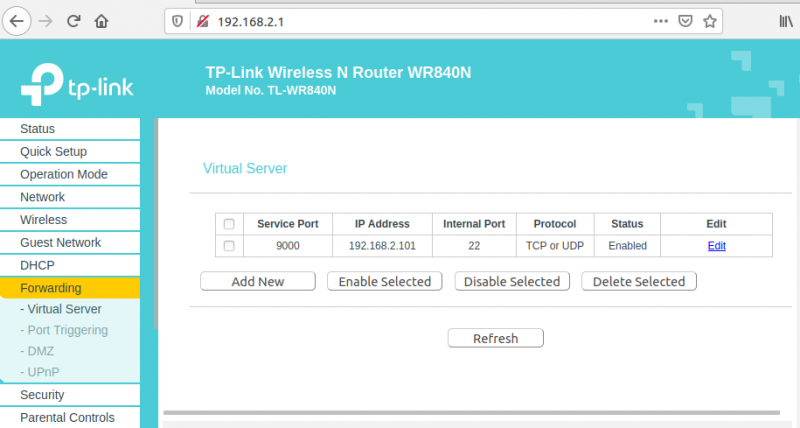Open the browser home page icon
Image resolution: width=800 pixels, height=428 pixels.
pos(102,21)
